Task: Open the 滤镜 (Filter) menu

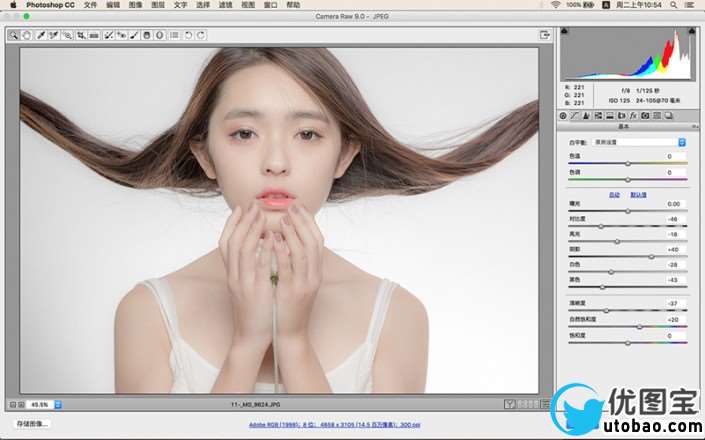Action: point(226,5)
